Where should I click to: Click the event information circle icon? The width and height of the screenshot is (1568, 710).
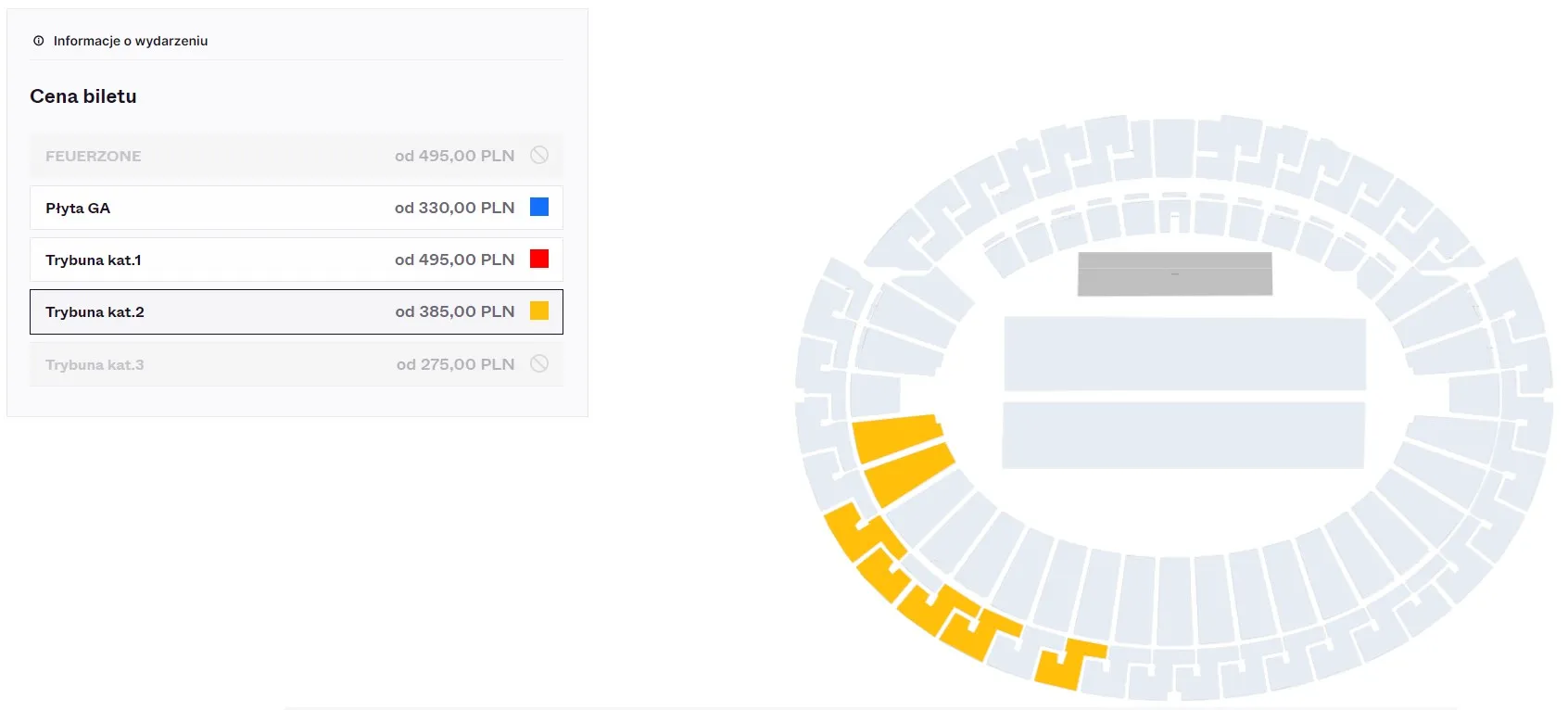point(38,41)
